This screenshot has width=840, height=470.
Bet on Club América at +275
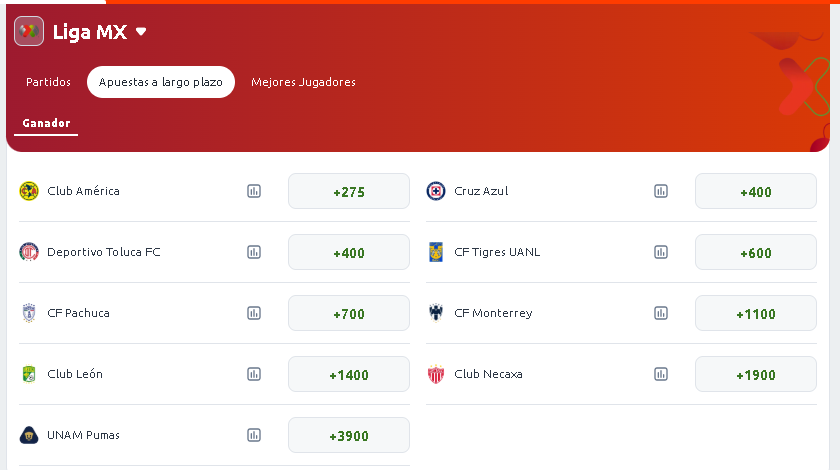[349, 191]
